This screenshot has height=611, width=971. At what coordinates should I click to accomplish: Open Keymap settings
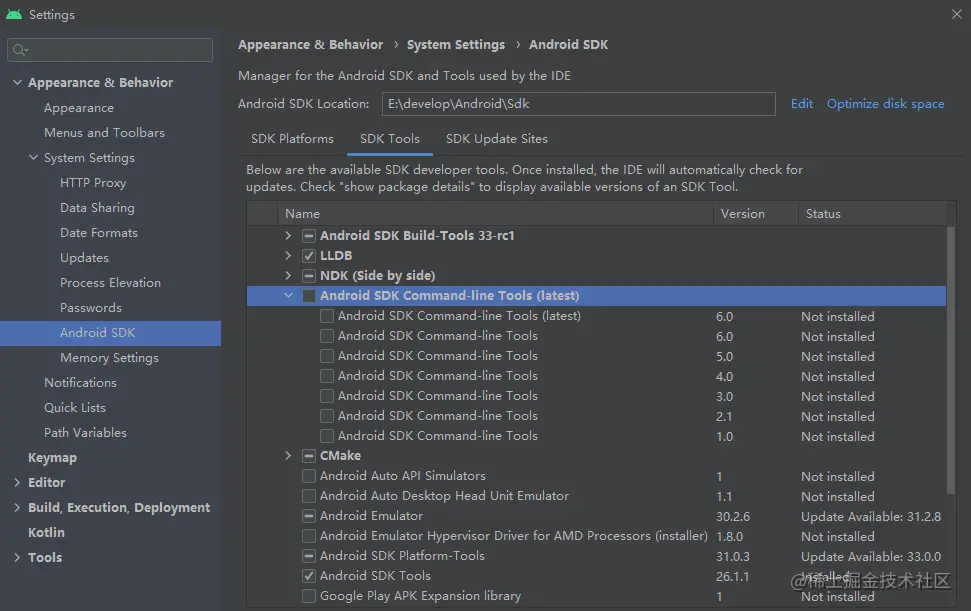52,457
